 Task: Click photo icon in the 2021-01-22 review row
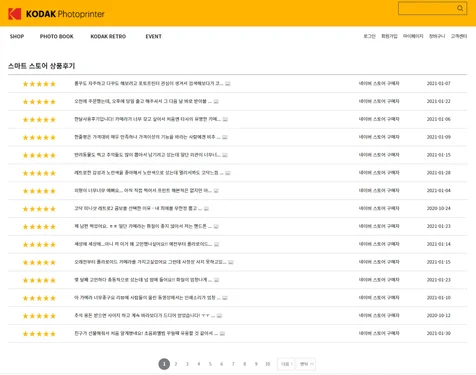[216, 101]
